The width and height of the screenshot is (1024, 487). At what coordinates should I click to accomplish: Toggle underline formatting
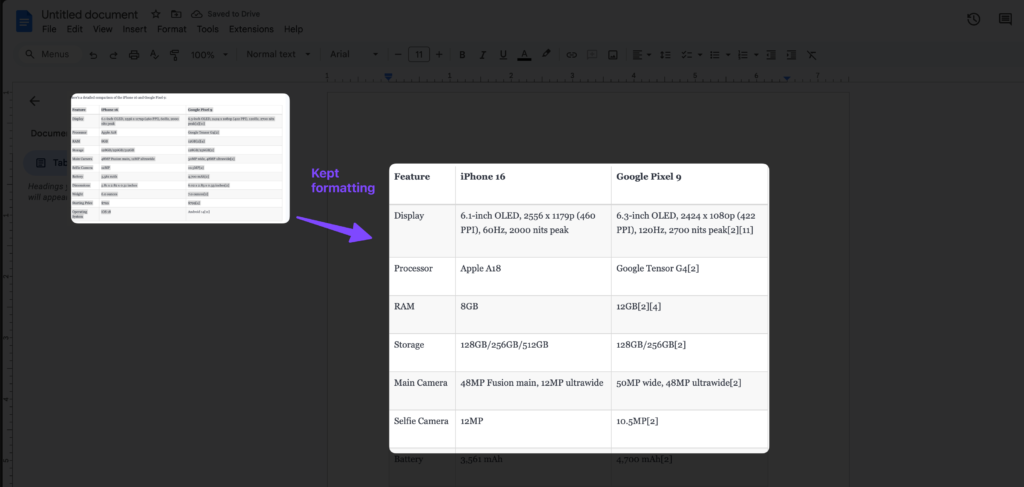[x=502, y=54]
